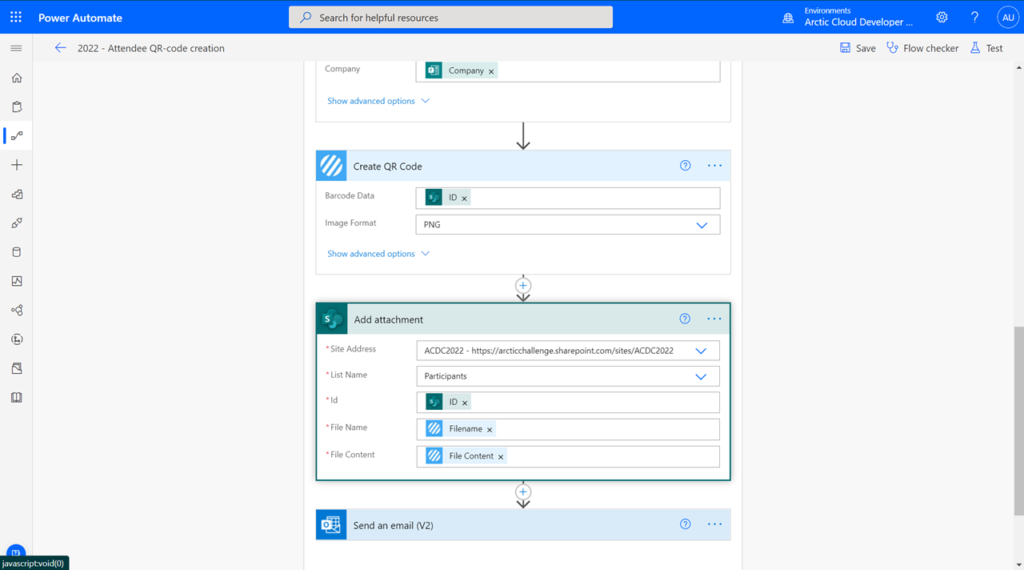Save the flow

coord(857,48)
